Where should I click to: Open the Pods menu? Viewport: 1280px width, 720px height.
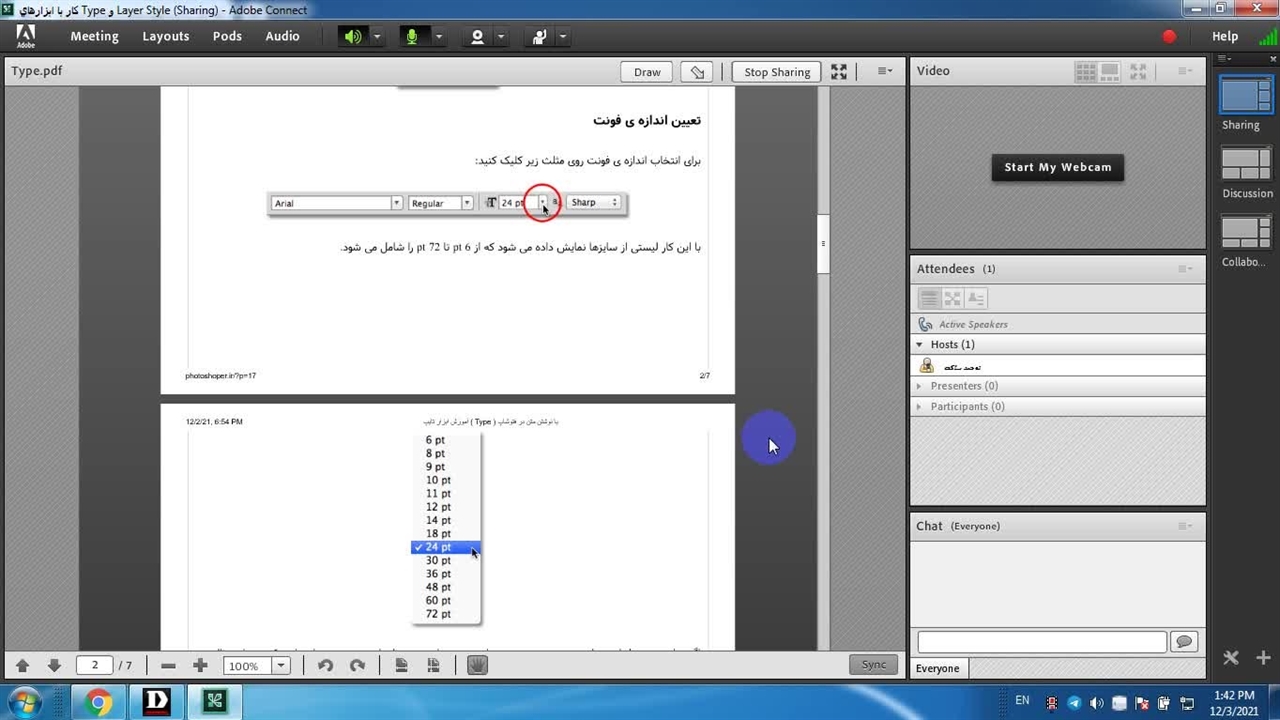point(227,36)
